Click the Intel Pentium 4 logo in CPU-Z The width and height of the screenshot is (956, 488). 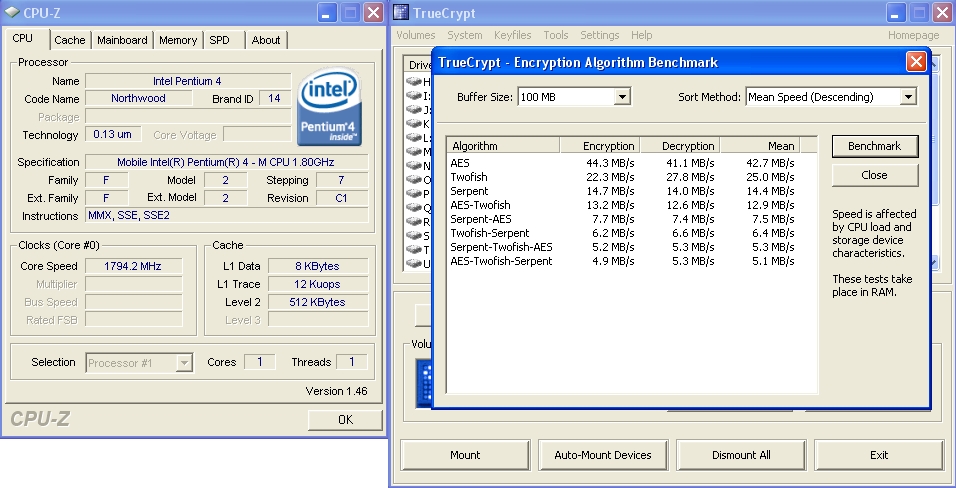click(x=329, y=107)
